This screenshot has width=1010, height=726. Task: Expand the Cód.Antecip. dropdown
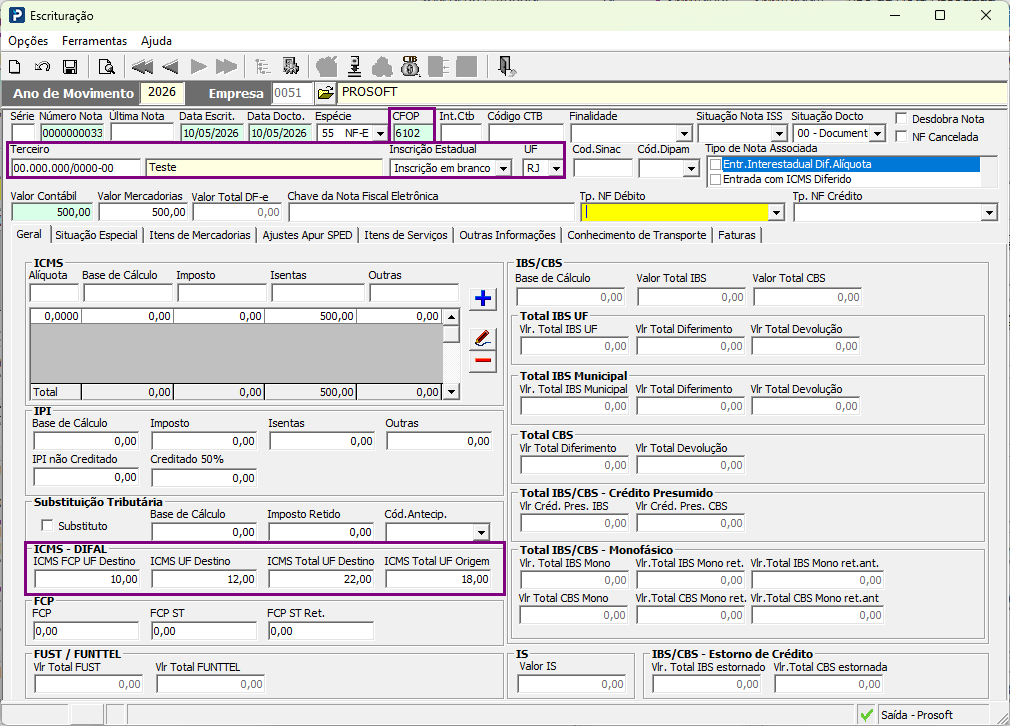[481, 532]
